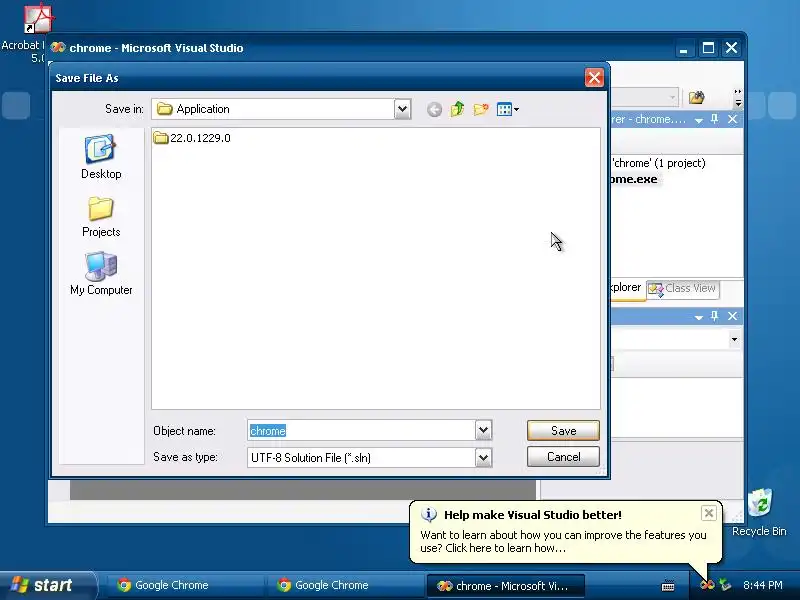Open the Start menu
The width and height of the screenshot is (800, 600).
click(48, 585)
